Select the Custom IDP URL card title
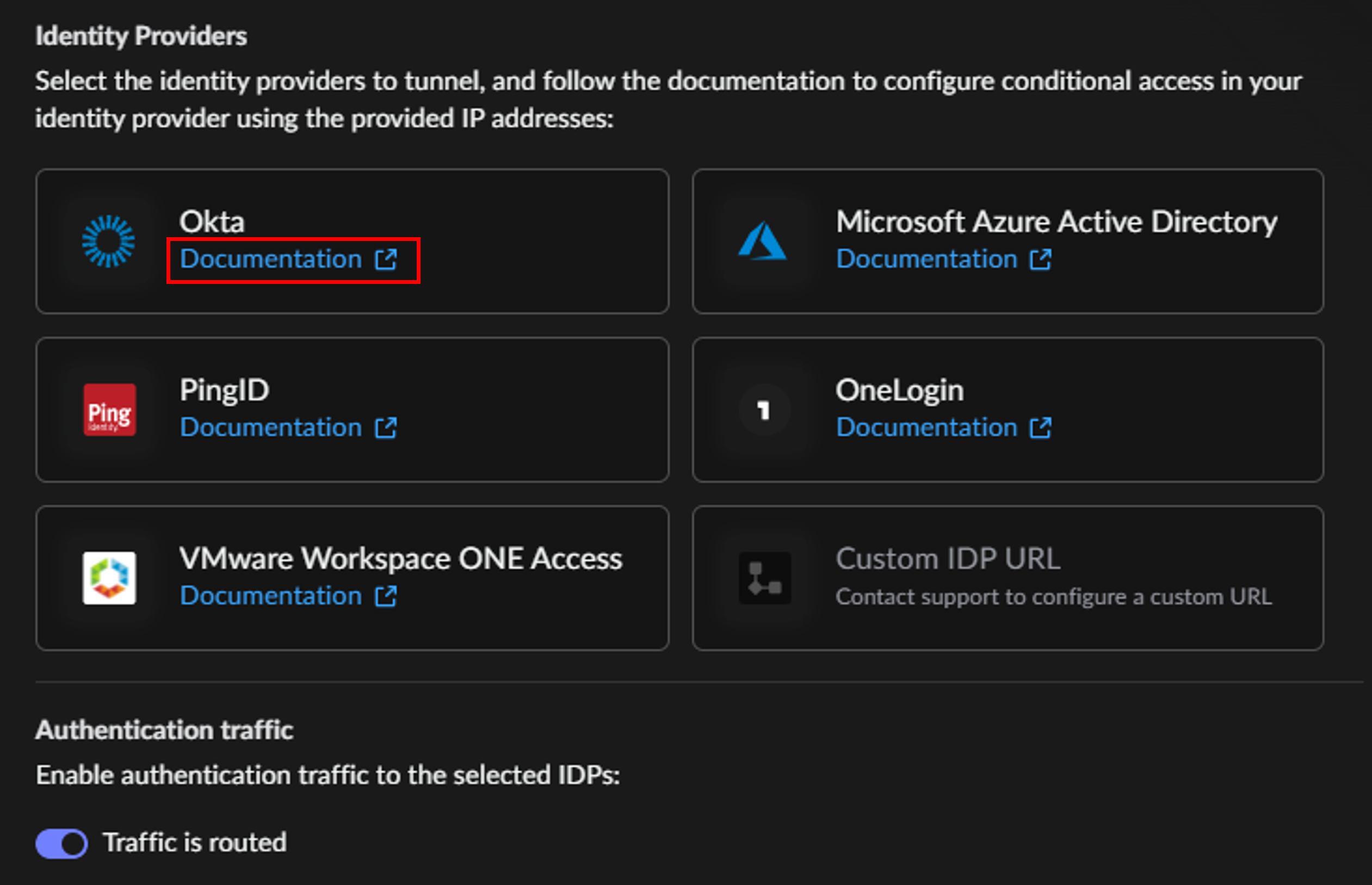Viewport: 1372px width, 885px height. [947, 559]
